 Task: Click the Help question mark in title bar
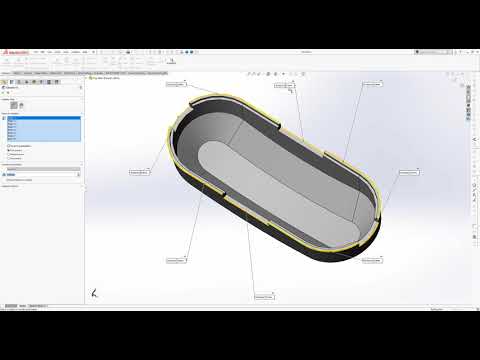pyautogui.click(x=460, y=52)
